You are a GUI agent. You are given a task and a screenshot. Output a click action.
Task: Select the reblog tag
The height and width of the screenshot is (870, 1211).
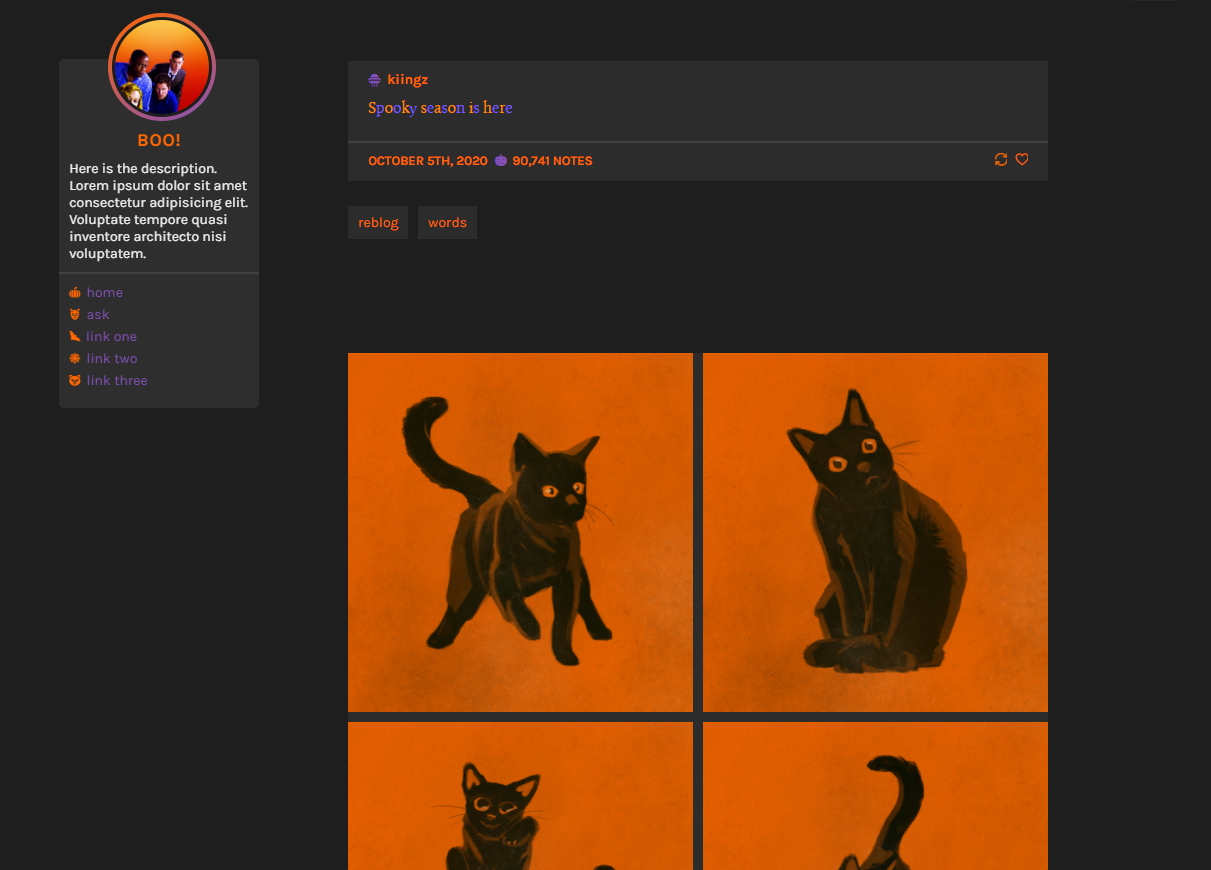pos(378,223)
